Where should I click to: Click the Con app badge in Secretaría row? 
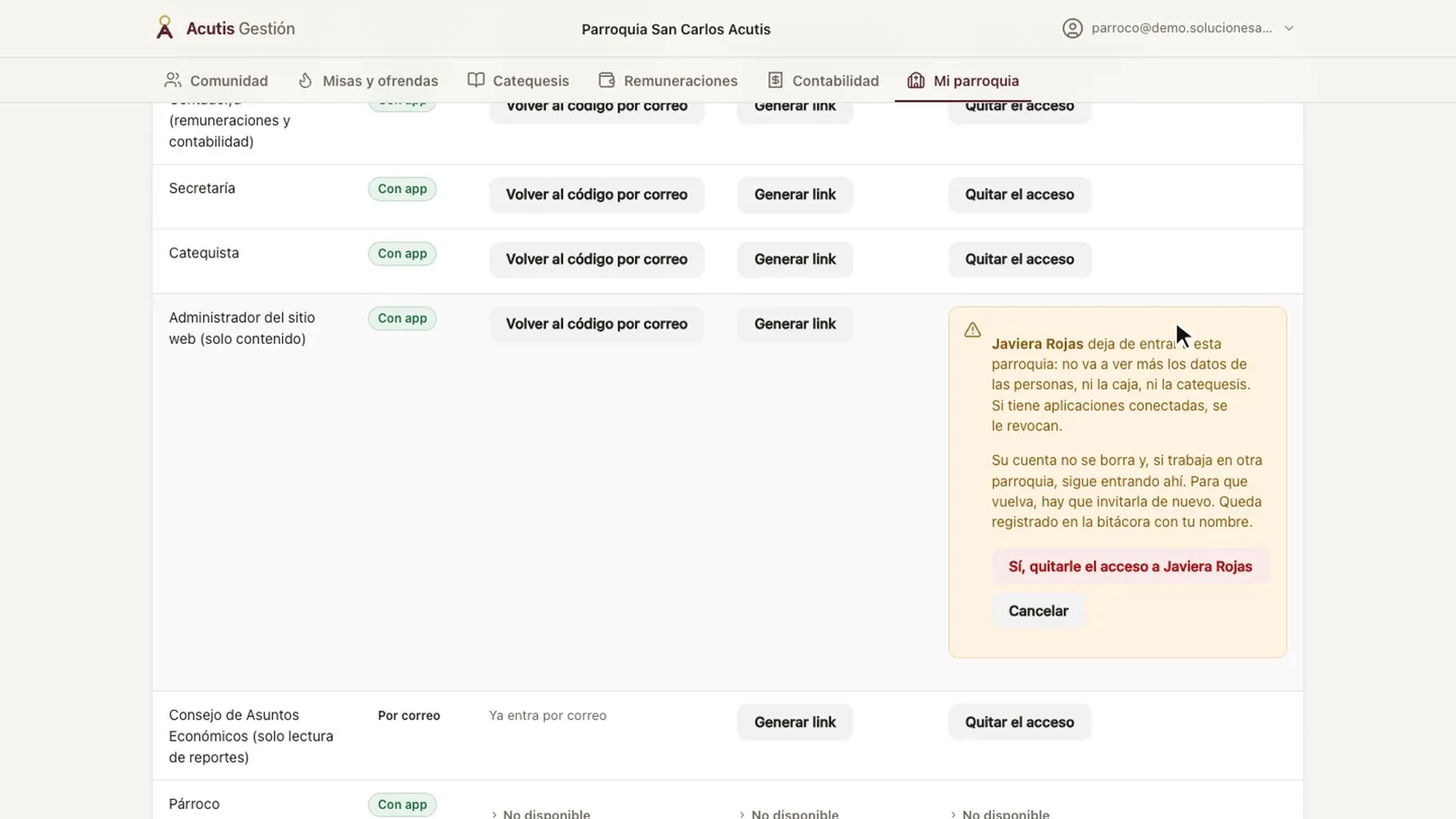[402, 189]
